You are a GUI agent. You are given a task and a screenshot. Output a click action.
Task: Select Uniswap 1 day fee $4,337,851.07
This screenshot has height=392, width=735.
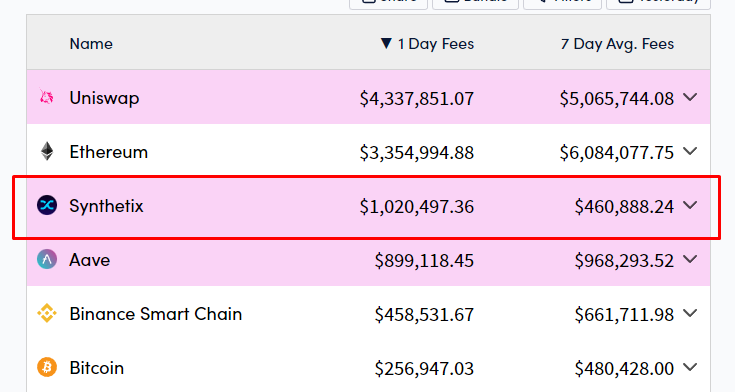click(417, 98)
